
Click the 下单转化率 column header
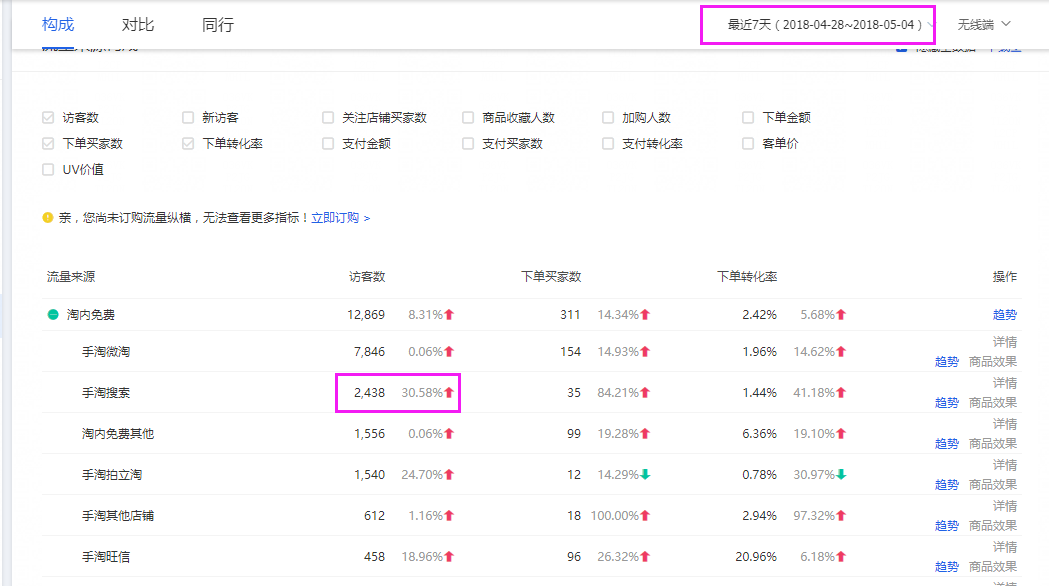(747, 277)
